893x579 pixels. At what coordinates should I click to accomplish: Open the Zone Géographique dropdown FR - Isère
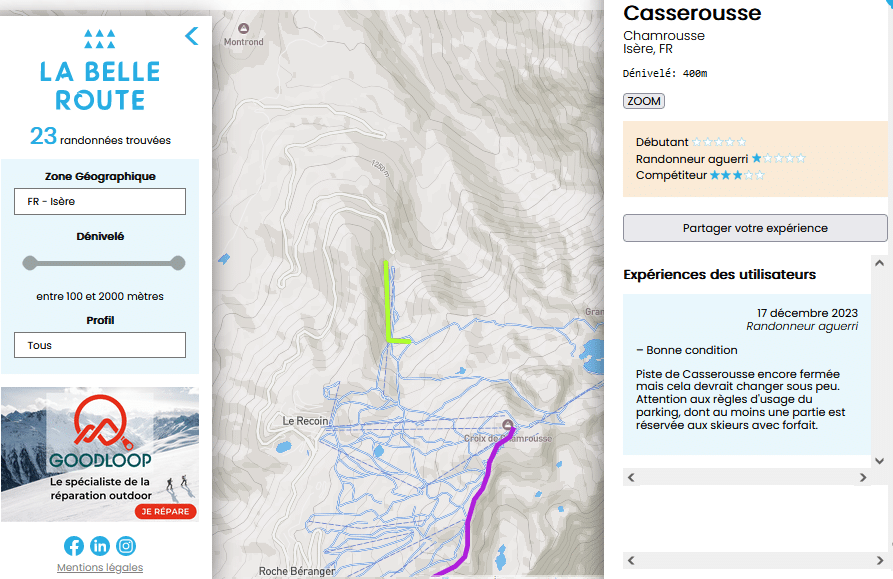[100, 202]
